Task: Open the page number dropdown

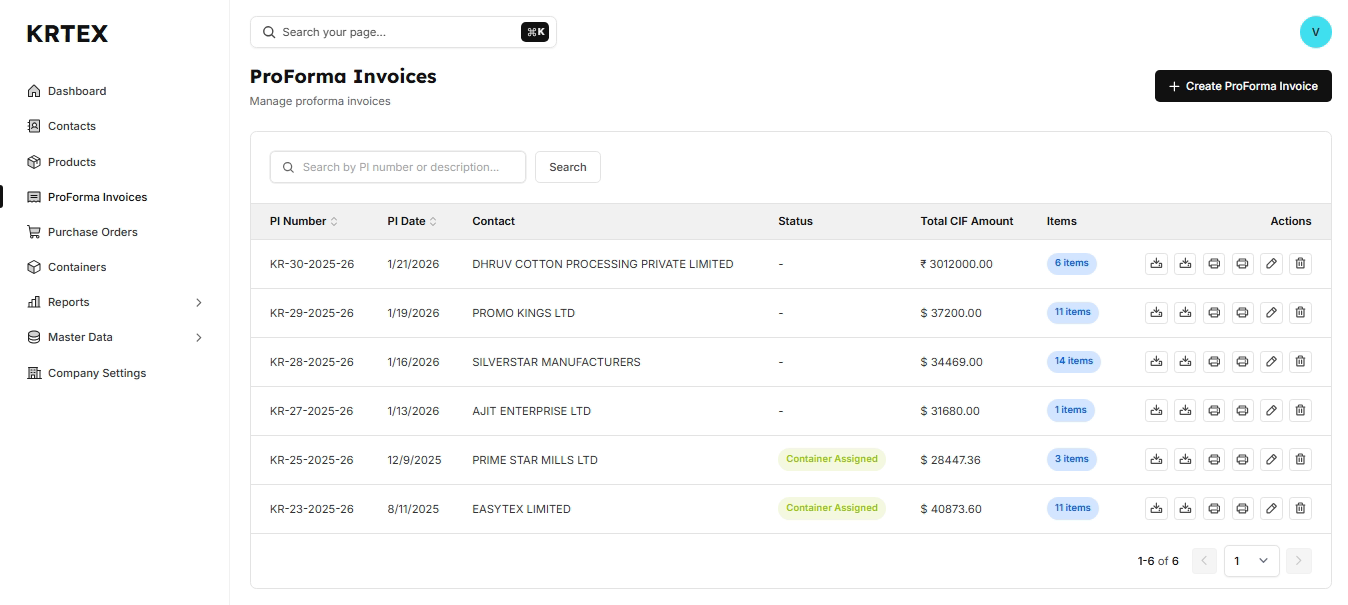Action: [x=1251, y=561]
